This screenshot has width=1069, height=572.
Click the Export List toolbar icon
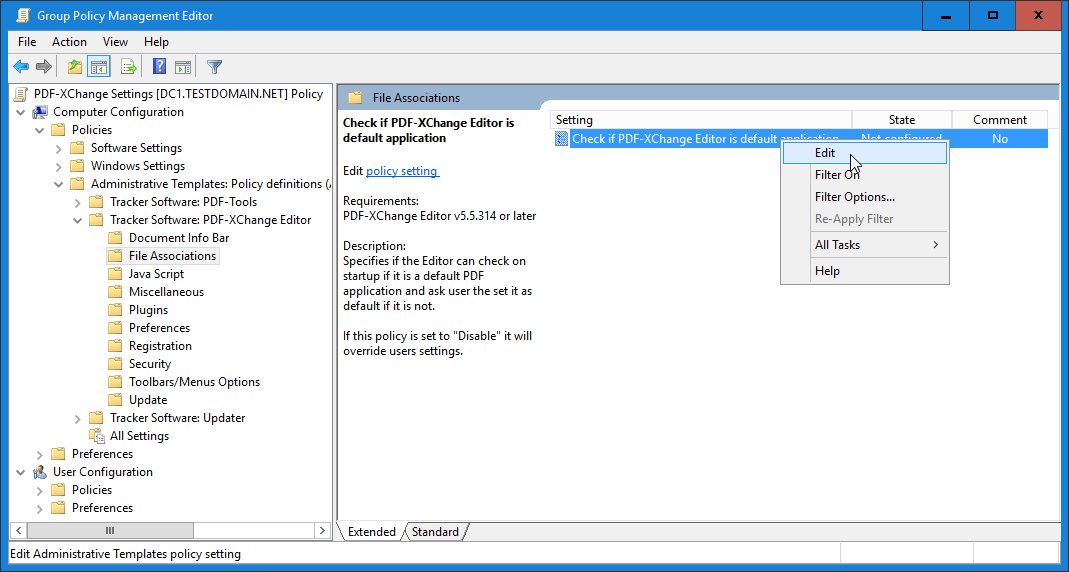[x=128, y=67]
